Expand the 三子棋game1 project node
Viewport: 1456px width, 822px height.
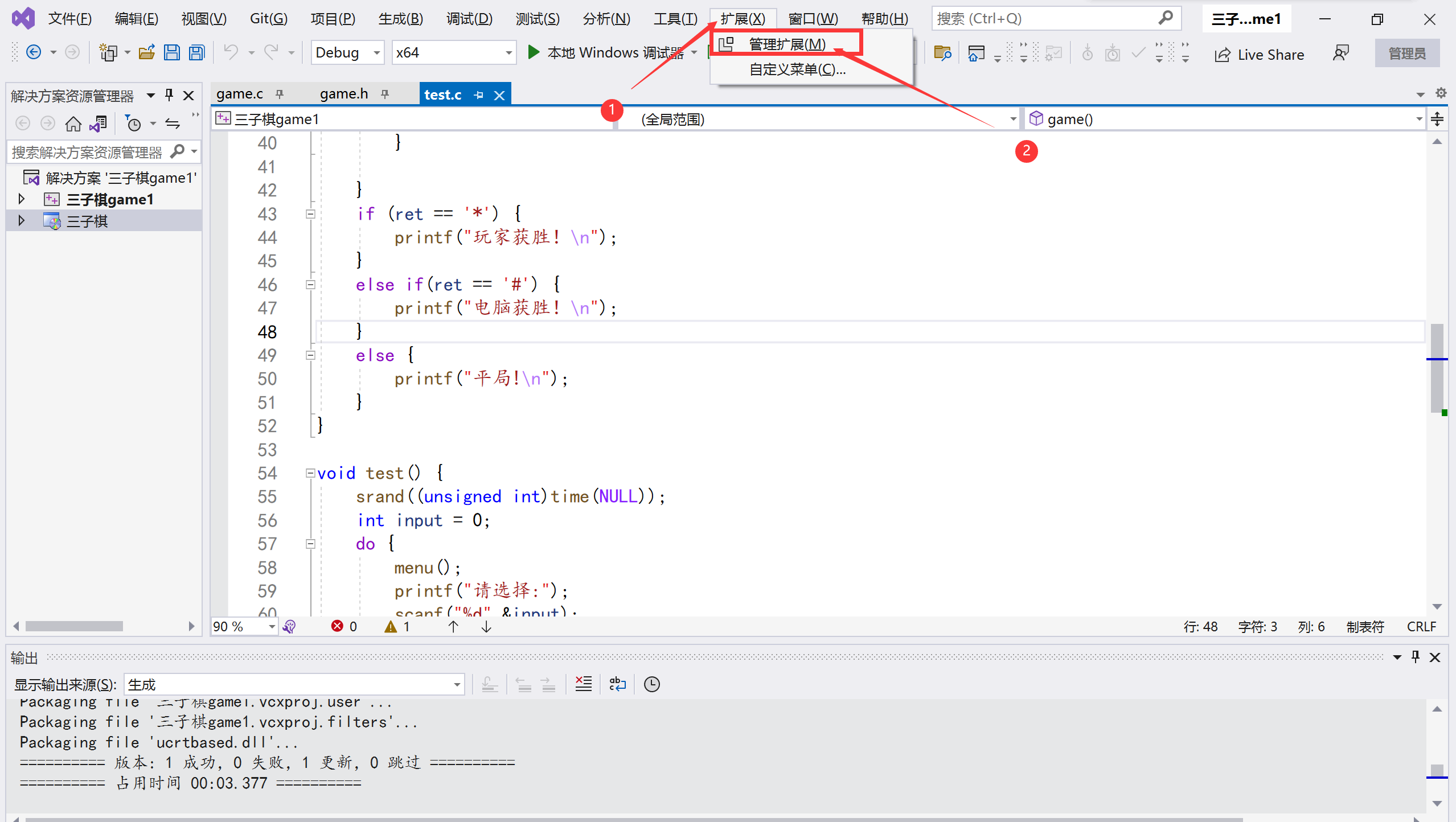click(22, 199)
